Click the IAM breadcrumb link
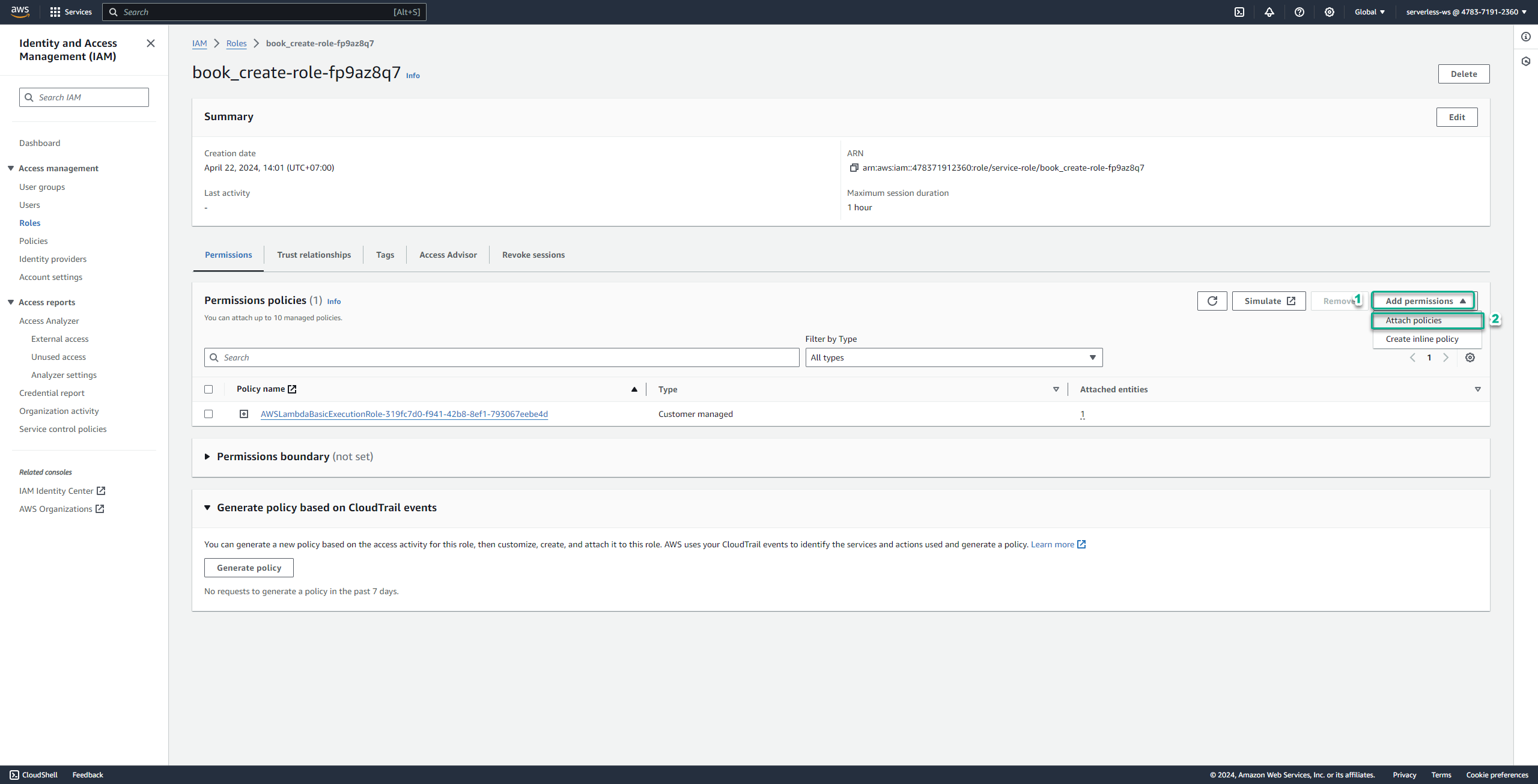 199,43
